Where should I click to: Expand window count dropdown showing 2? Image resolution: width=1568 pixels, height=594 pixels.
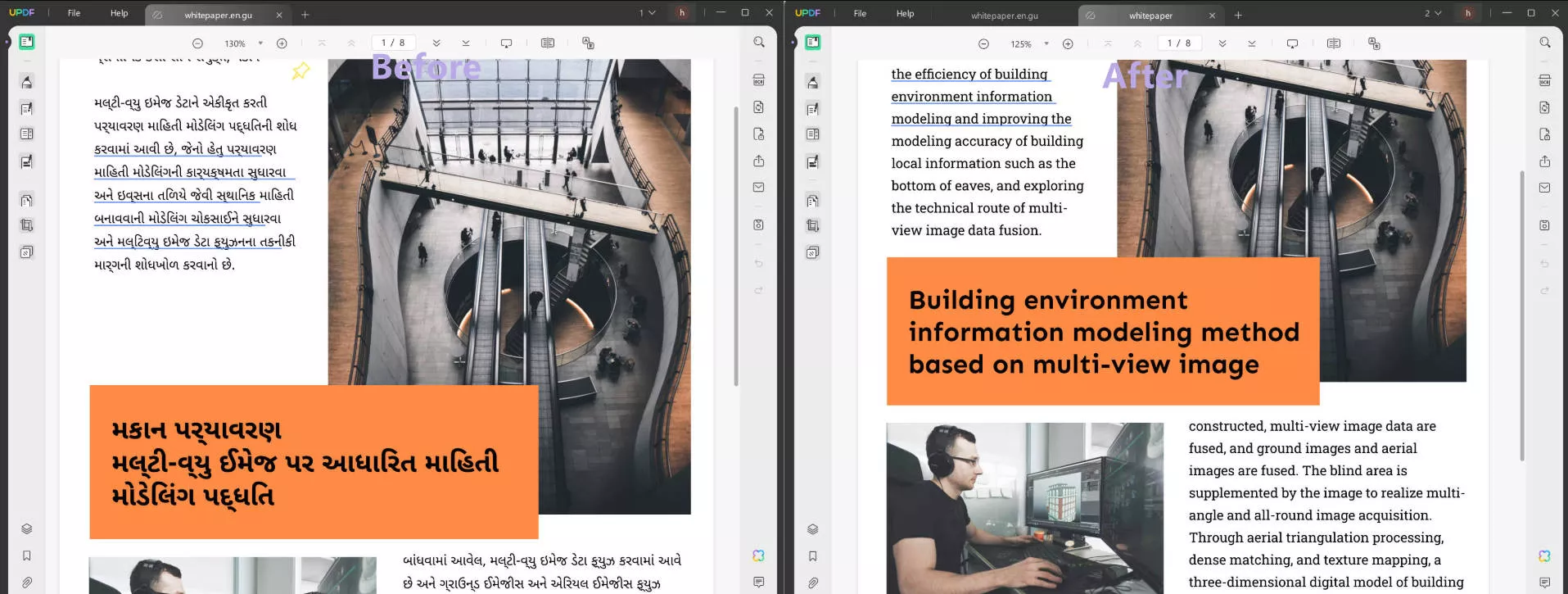coord(1433,13)
